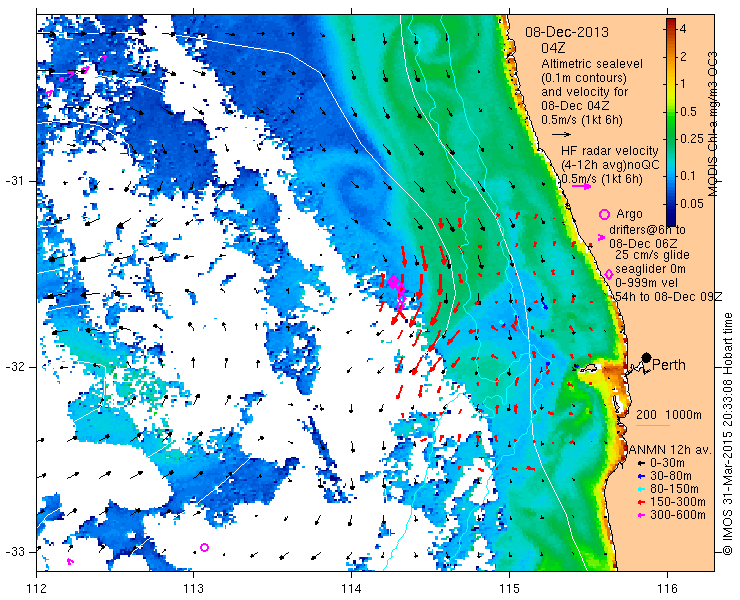Click the drifters magenta arrowhead legend symbol
The height and width of the screenshot is (600, 740).
pos(601,237)
